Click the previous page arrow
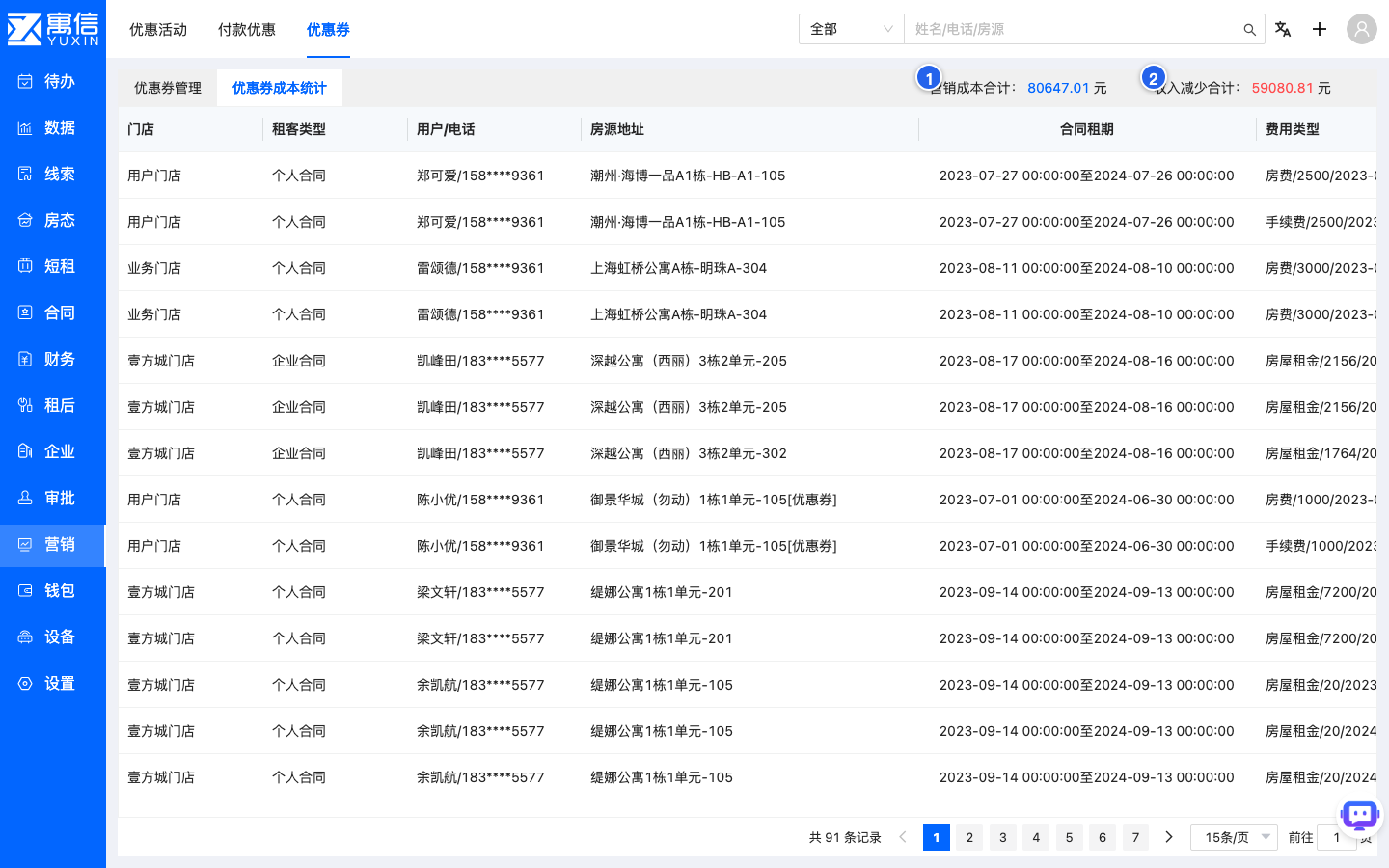Screen dimensions: 1389x868 tap(903, 837)
